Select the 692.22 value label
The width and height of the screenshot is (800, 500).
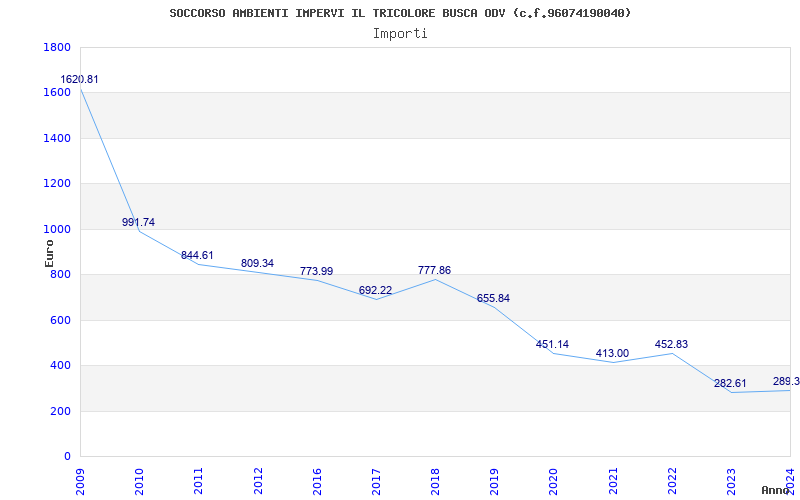[375, 290]
